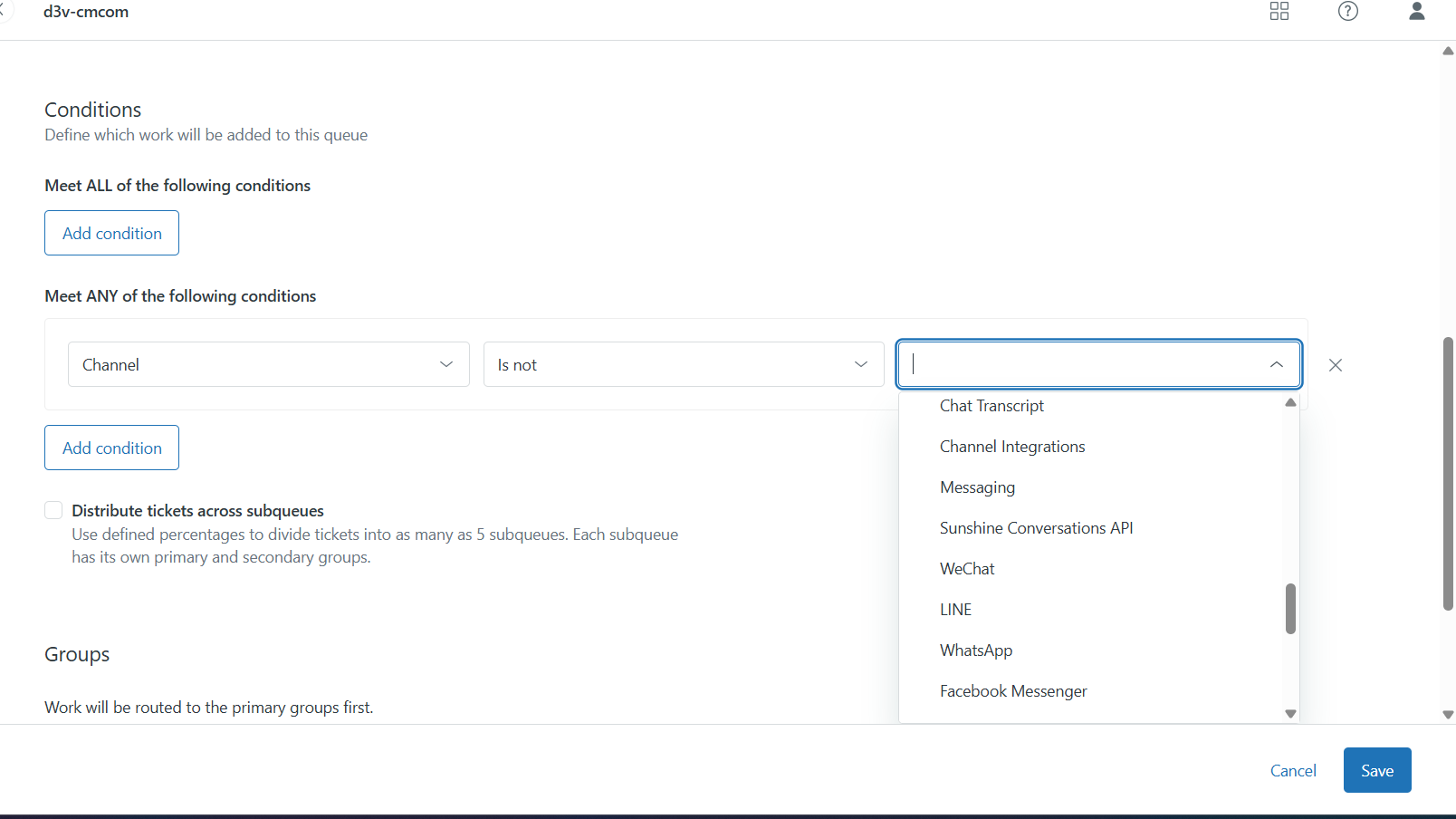
Task: Enable Distribute tickets across subqueues checkbox
Action: (x=53, y=510)
